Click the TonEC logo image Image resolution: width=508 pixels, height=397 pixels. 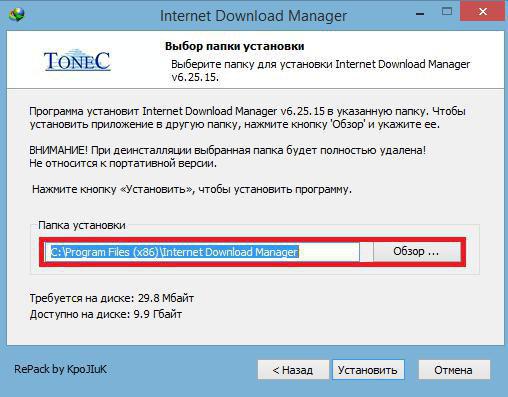(x=77, y=60)
